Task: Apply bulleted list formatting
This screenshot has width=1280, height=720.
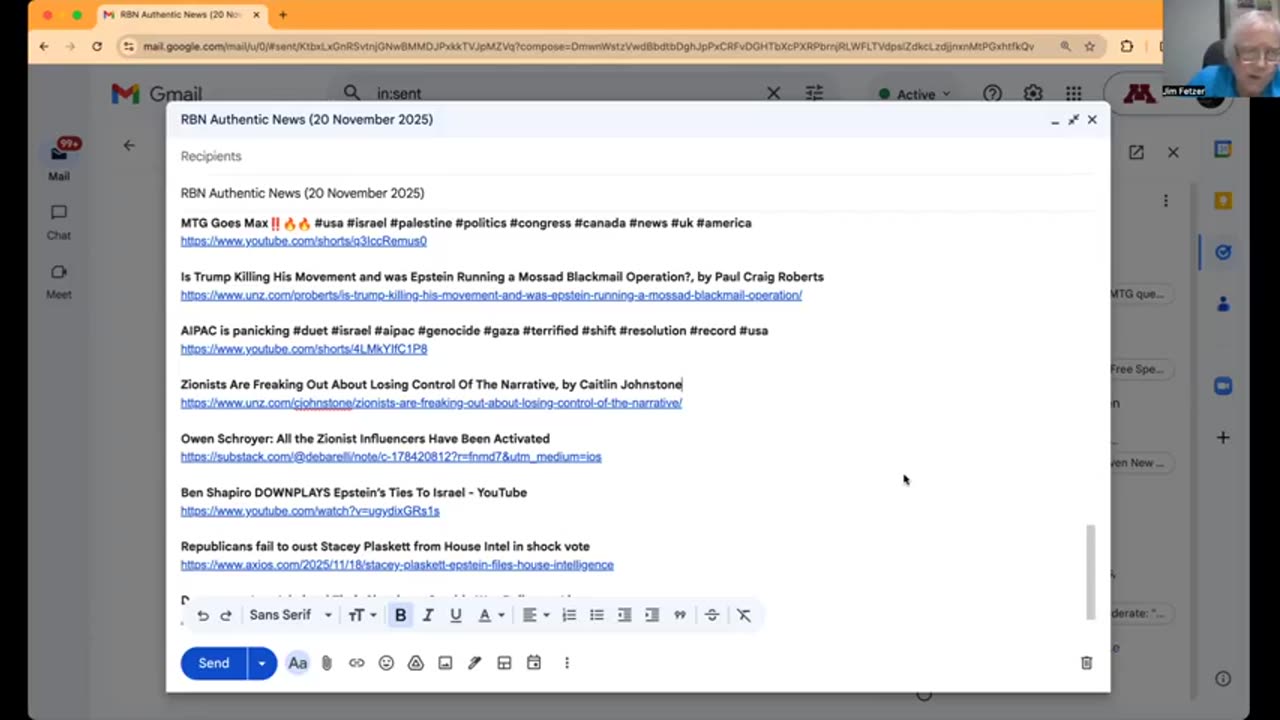Action: point(597,615)
